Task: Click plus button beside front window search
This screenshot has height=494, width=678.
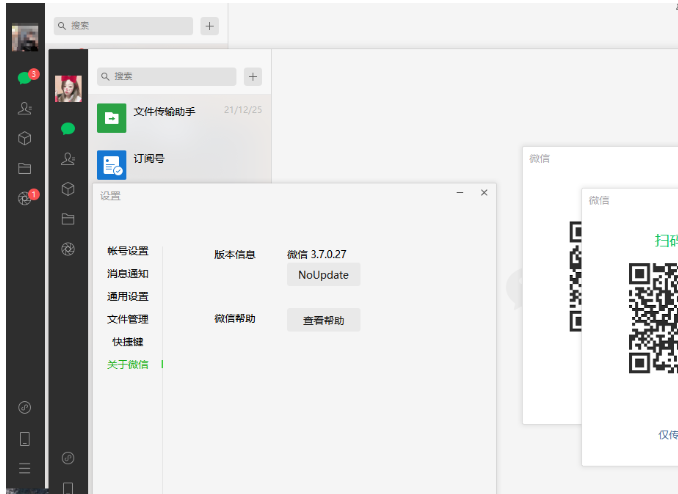Action: (253, 77)
